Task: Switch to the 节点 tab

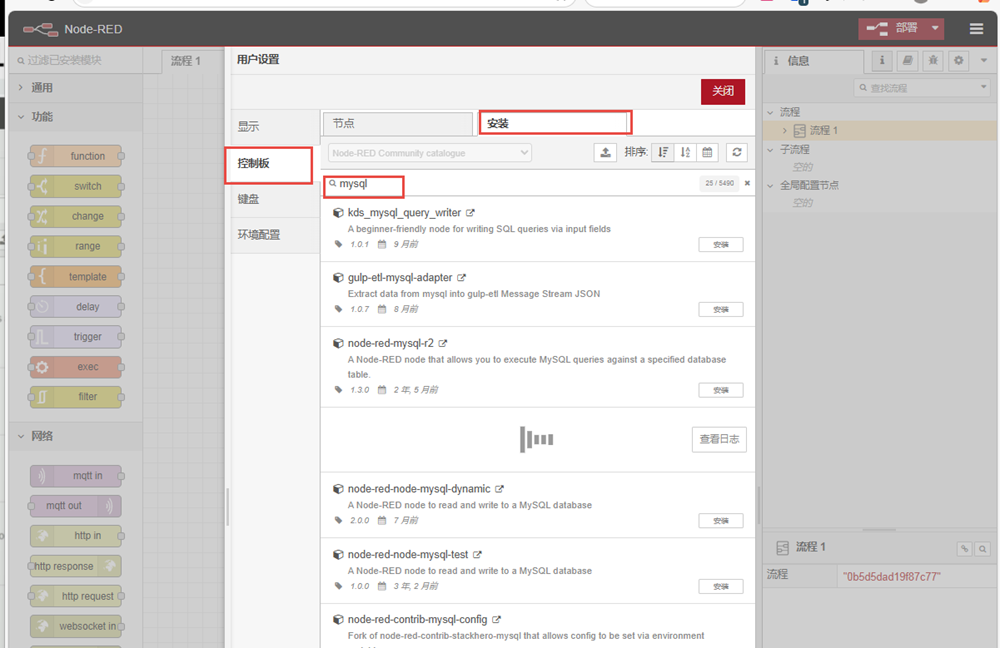Action: [398, 123]
